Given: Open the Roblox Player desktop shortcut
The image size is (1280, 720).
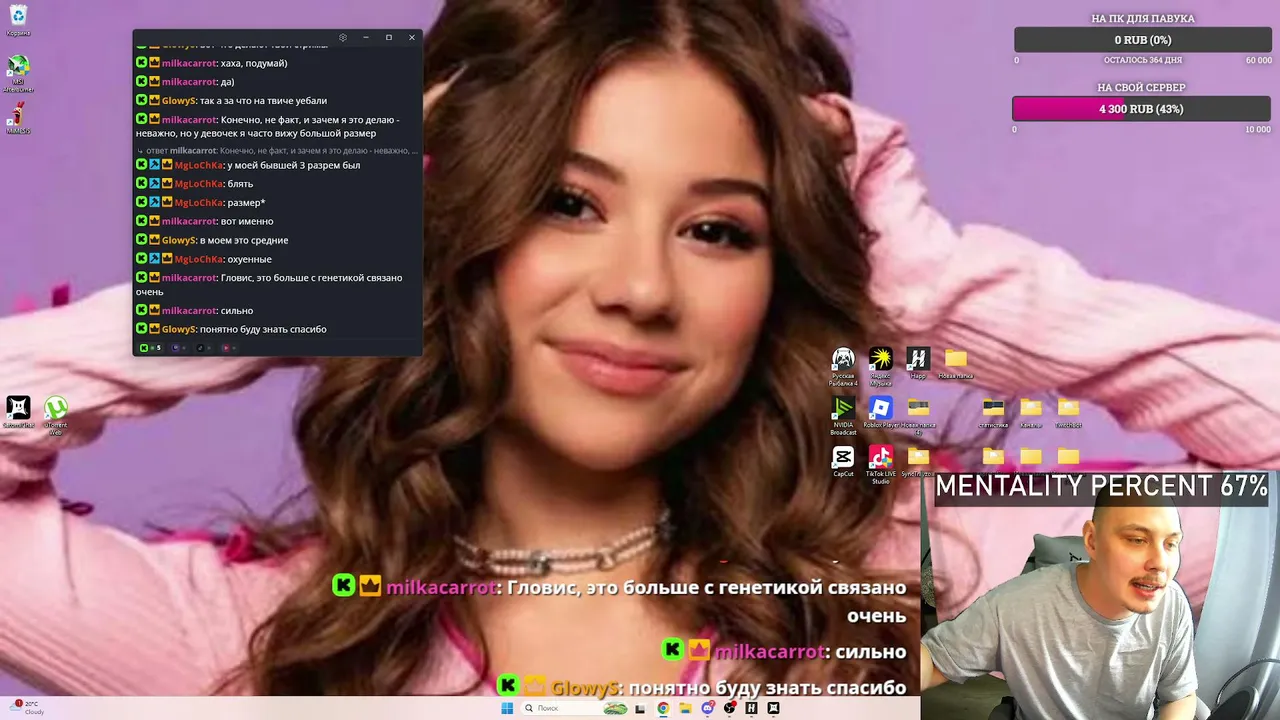Looking at the screenshot, I should point(880,412).
